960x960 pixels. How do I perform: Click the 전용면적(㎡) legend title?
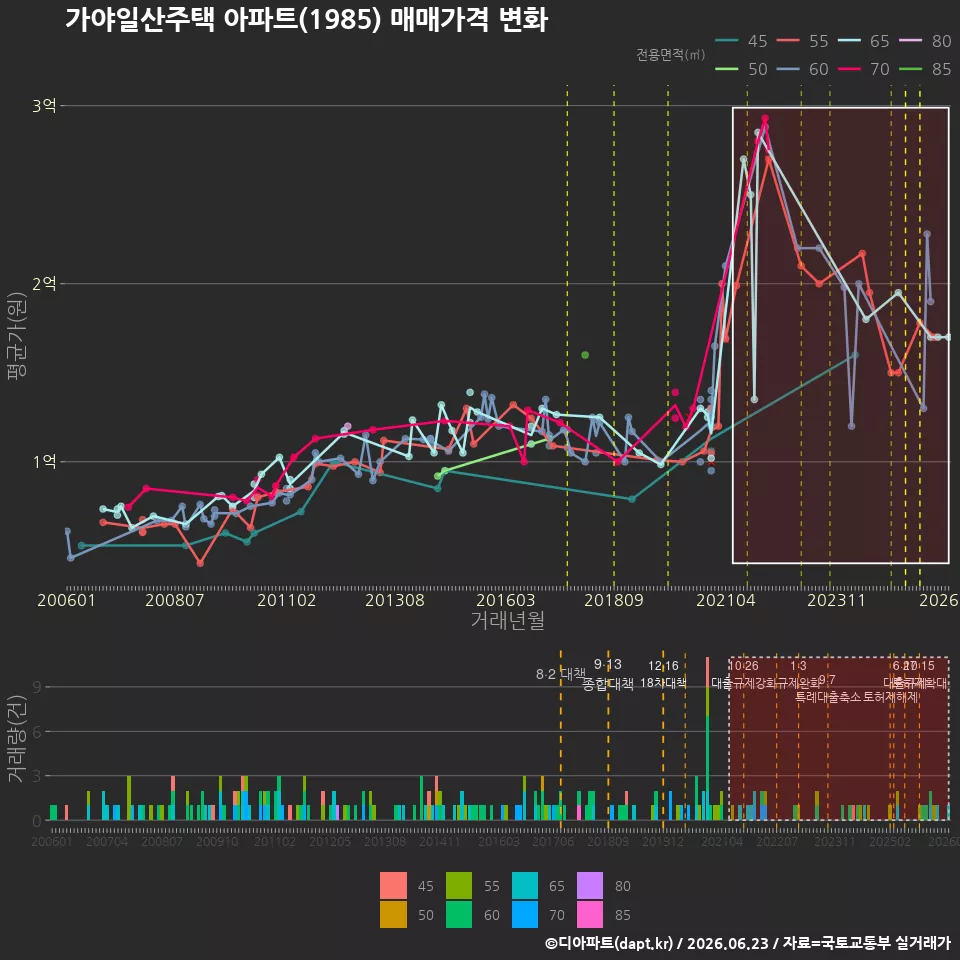[x=670, y=55]
